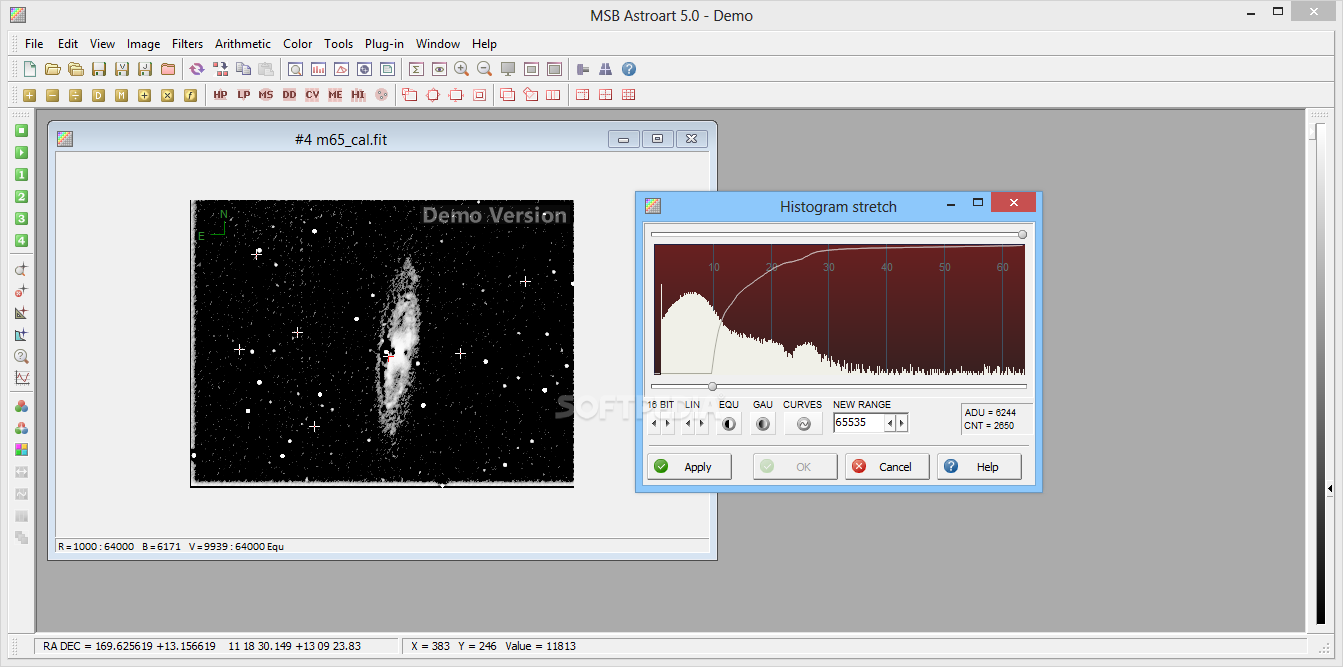Toggle GAU gaussian stretch mode

763,424
